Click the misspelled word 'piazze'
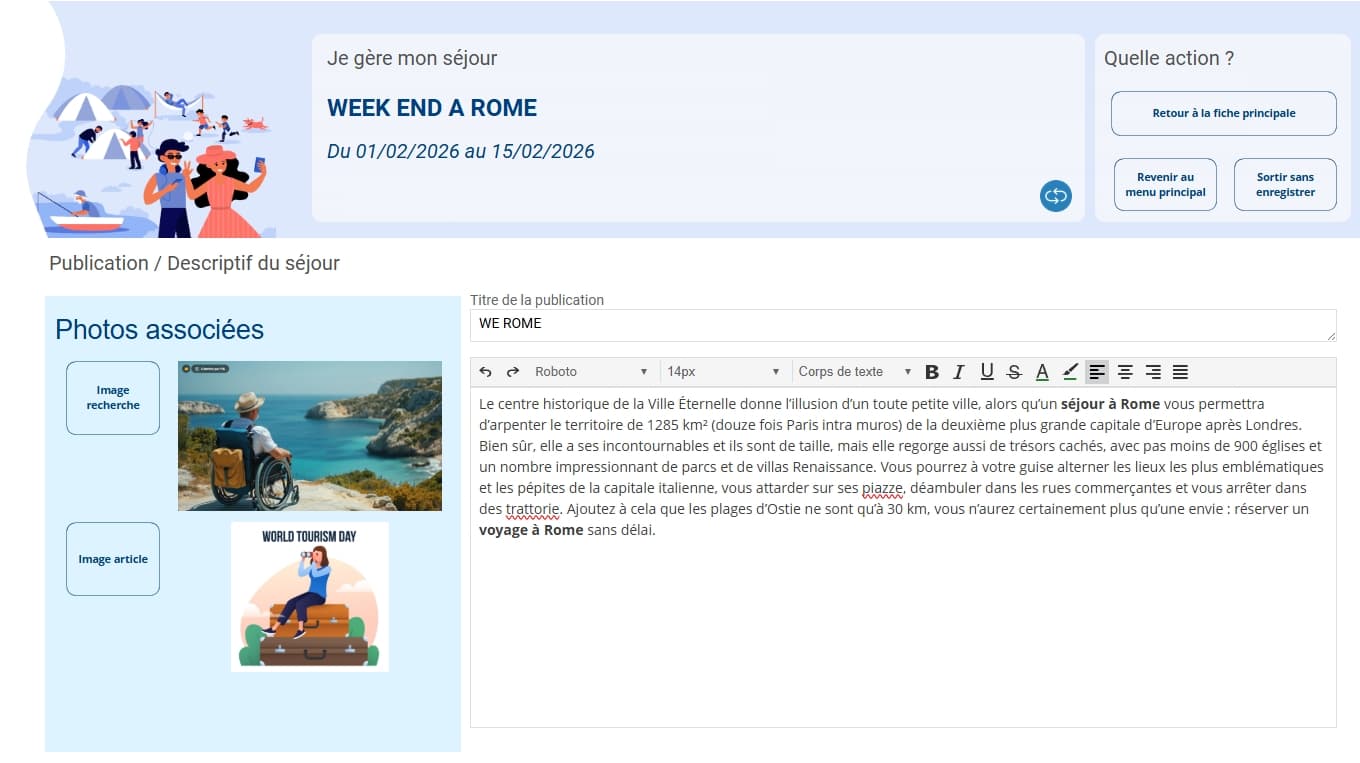Image resolution: width=1360 pixels, height=763 pixels. click(x=883, y=488)
